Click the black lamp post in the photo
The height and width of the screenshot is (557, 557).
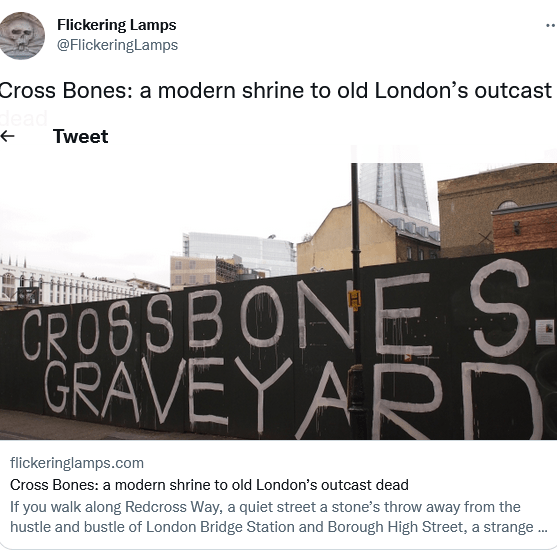click(x=356, y=301)
